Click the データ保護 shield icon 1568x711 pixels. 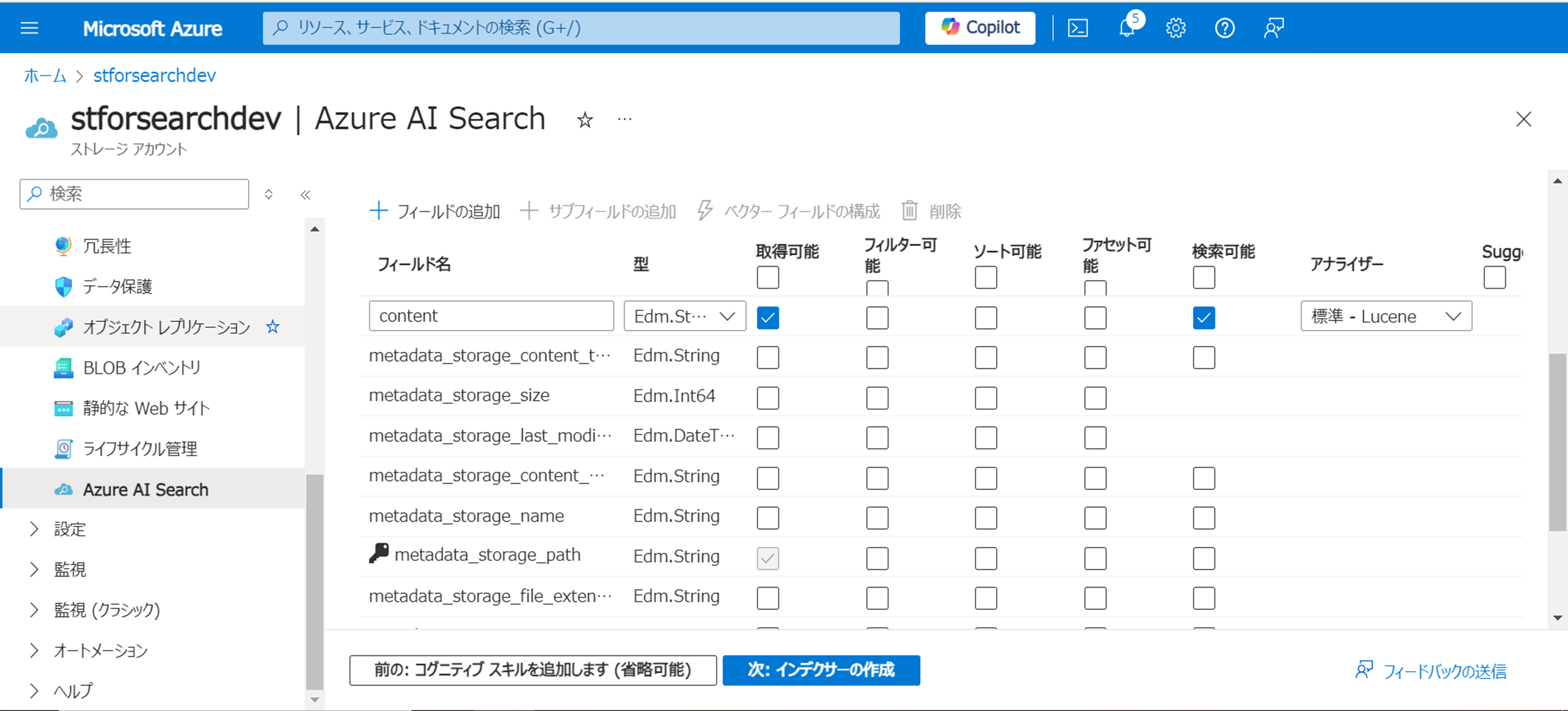tap(63, 287)
